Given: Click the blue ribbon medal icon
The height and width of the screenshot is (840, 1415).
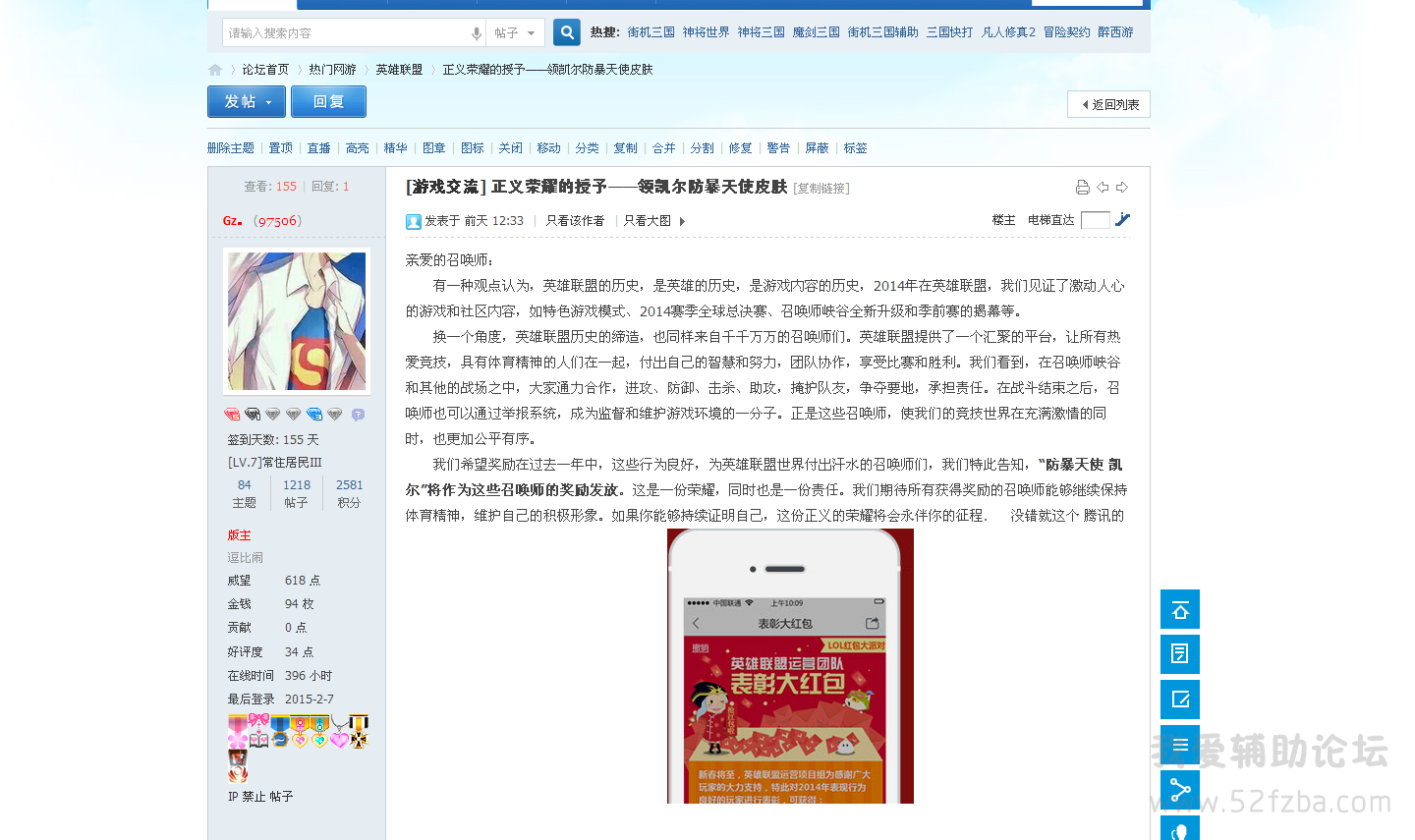Looking at the screenshot, I should click(x=280, y=732).
